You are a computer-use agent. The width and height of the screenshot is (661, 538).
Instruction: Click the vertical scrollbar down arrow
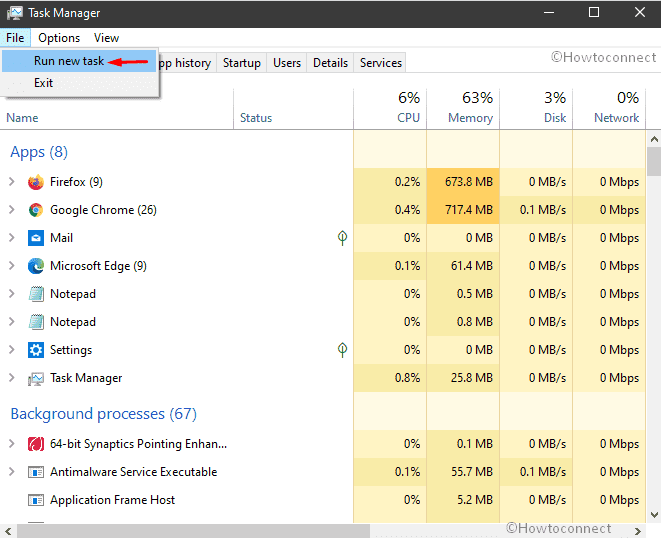[654, 515]
